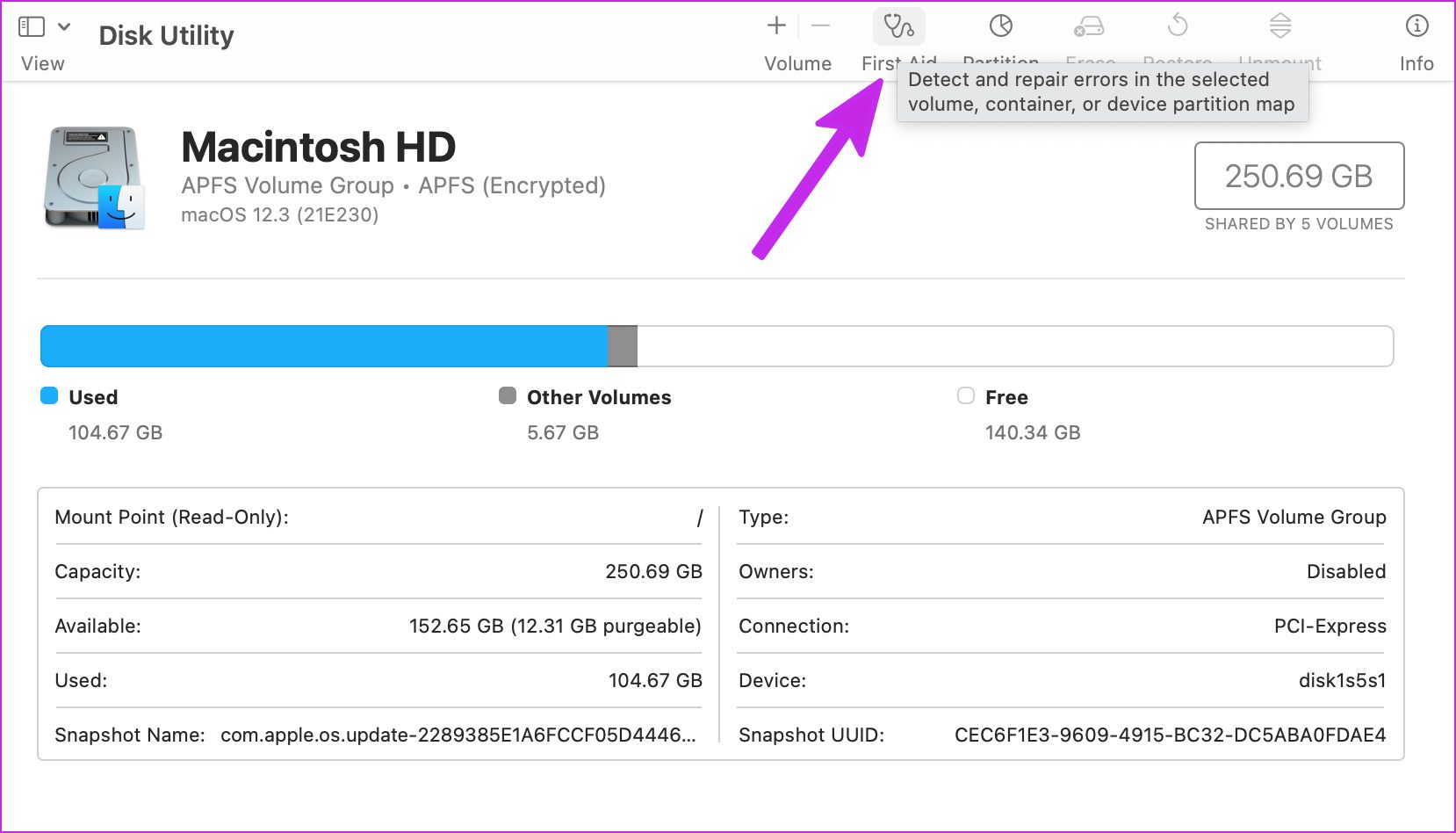
Task: Click the Volume toolbar label
Action: (x=797, y=63)
